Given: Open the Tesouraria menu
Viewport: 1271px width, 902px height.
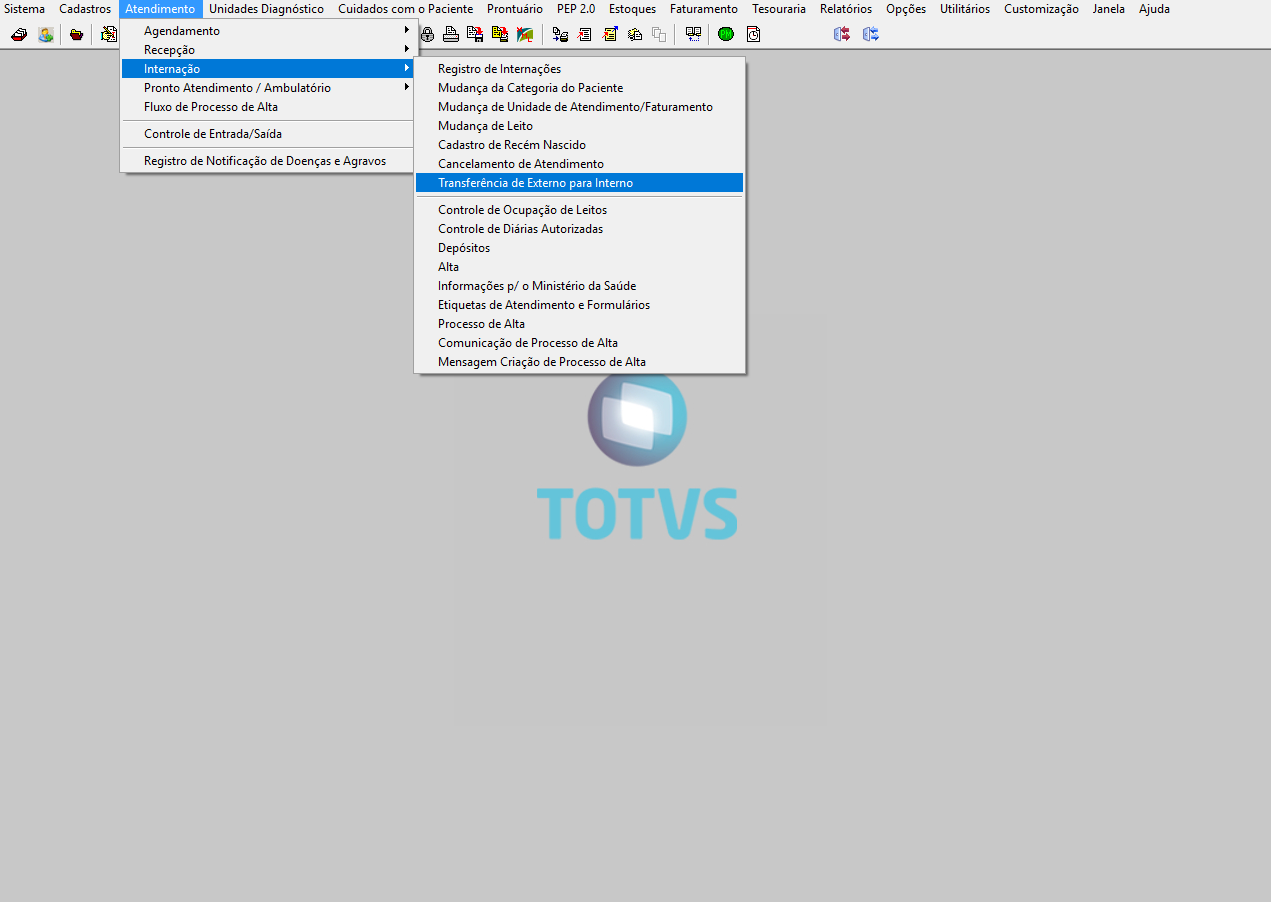Looking at the screenshot, I should [x=779, y=9].
